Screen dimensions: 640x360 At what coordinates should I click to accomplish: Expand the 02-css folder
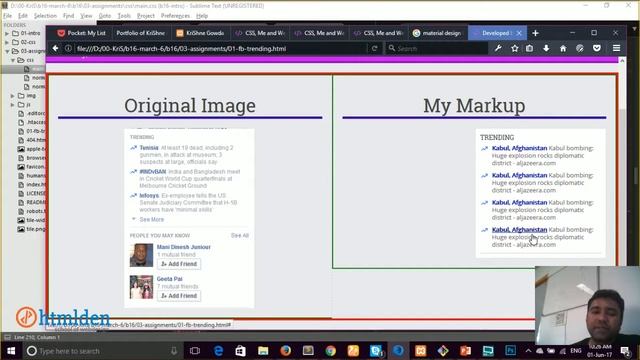[x=7, y=42]
